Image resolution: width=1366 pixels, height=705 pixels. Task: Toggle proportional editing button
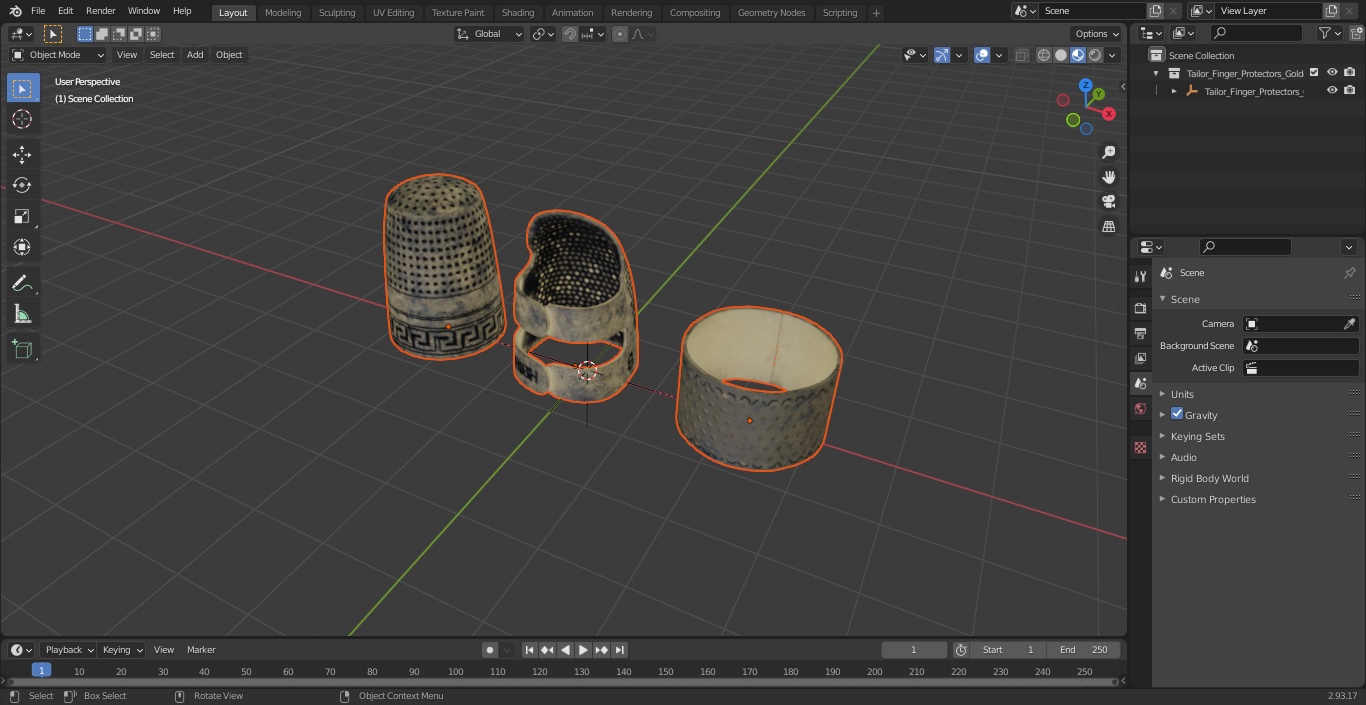point(620,34)
